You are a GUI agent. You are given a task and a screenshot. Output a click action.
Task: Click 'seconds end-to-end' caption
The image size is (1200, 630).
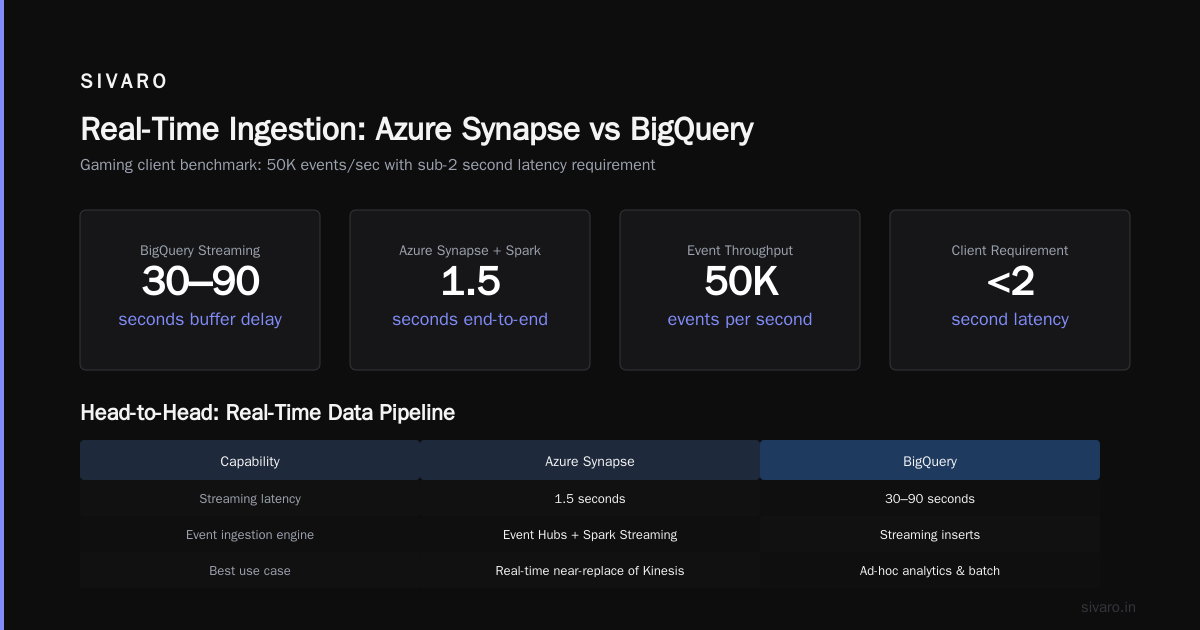coord(470,320)
